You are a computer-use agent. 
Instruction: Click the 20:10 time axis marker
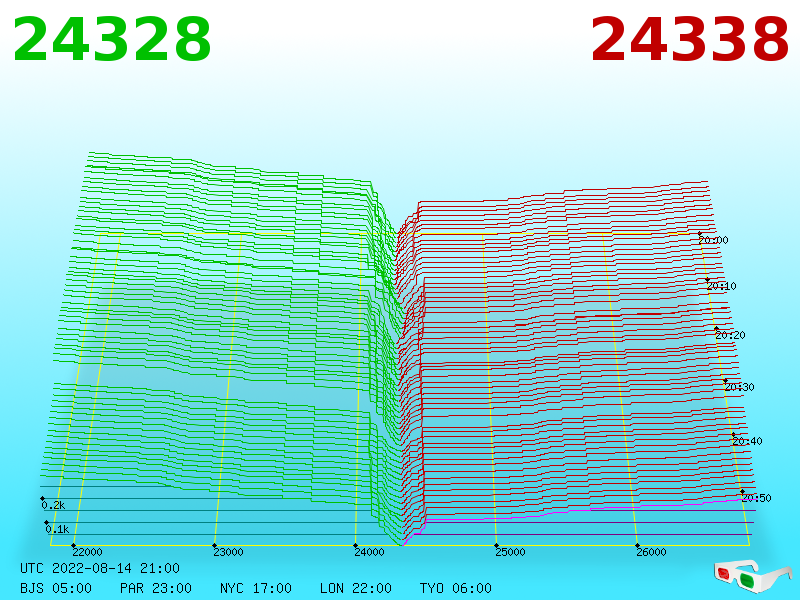(x=721, y=286)
